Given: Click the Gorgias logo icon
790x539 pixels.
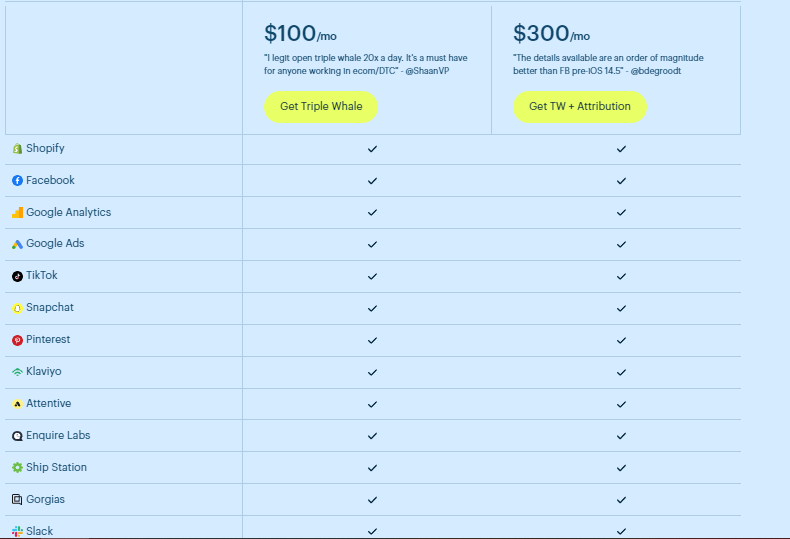Looking at the screenshot, I should [x=17, y=500].
